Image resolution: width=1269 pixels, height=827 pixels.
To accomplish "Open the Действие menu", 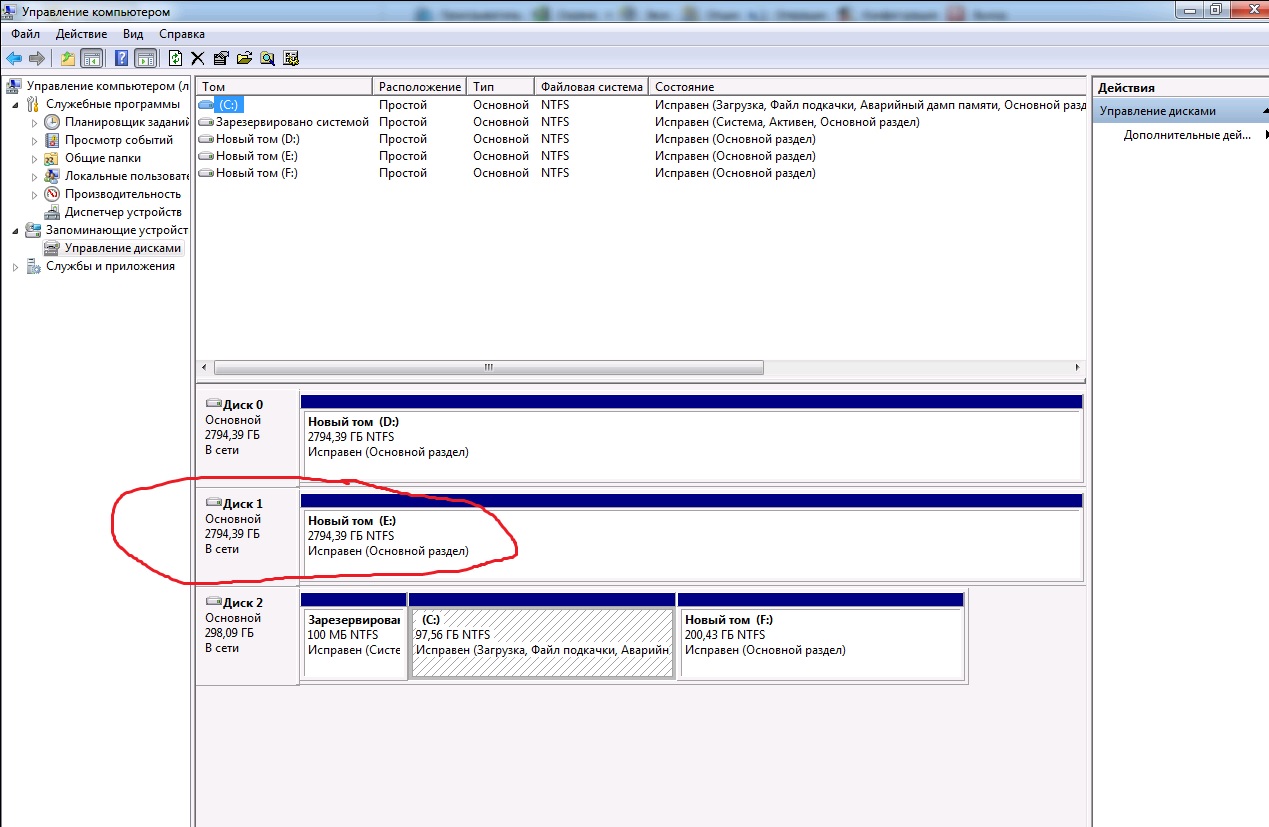I will coord(81,34).
